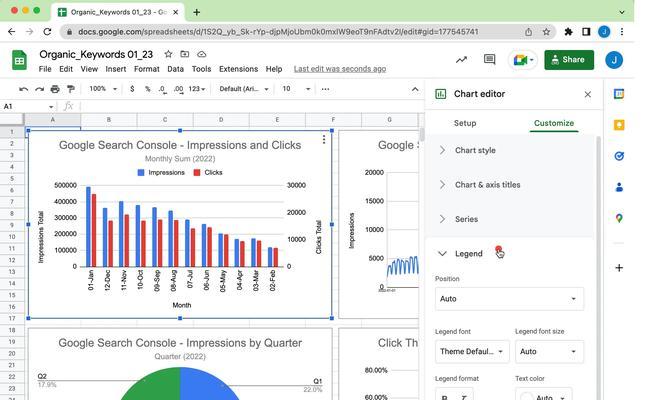
Task: Expand the Chart style section
Action: (x=510, y=150)
